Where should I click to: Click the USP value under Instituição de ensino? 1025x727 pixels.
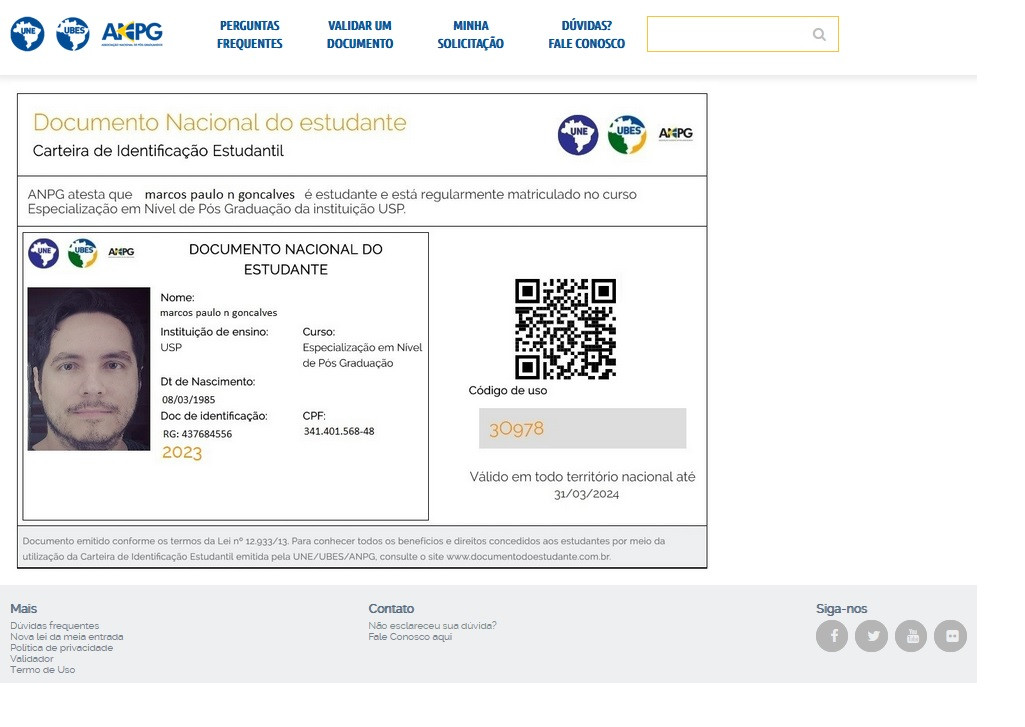(171, 347)
